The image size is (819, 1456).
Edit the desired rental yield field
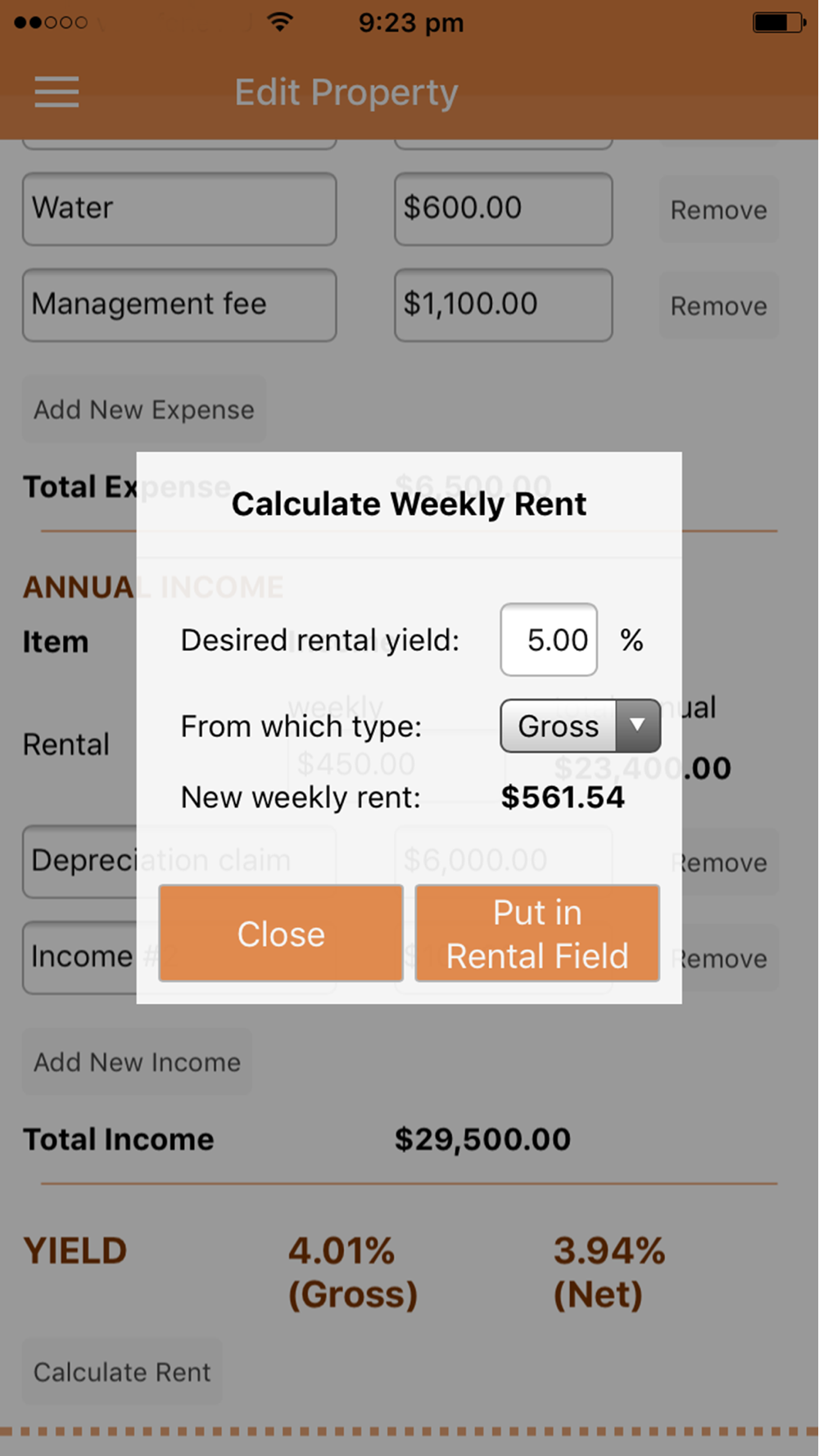pos(549,640)
